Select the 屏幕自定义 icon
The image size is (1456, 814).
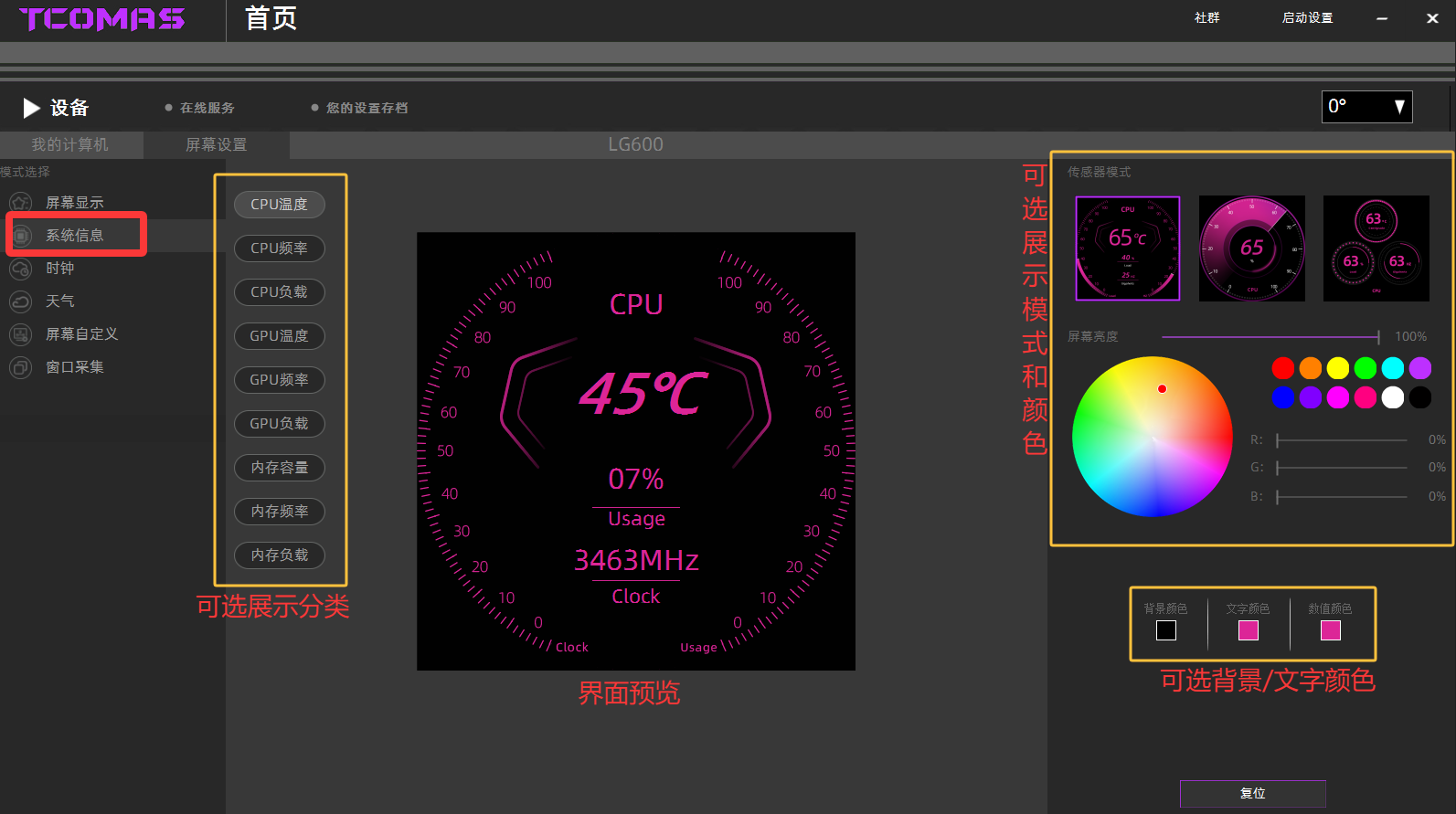point(20,334)
